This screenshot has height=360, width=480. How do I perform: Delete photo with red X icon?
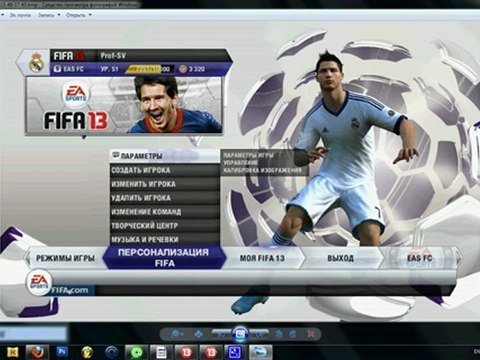311,334
